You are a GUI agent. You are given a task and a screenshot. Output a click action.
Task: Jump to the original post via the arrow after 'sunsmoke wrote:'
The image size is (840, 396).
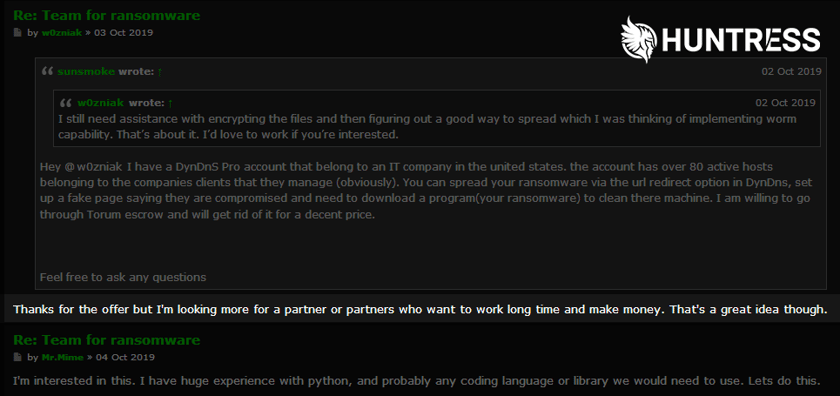click(x=160, y=71)
